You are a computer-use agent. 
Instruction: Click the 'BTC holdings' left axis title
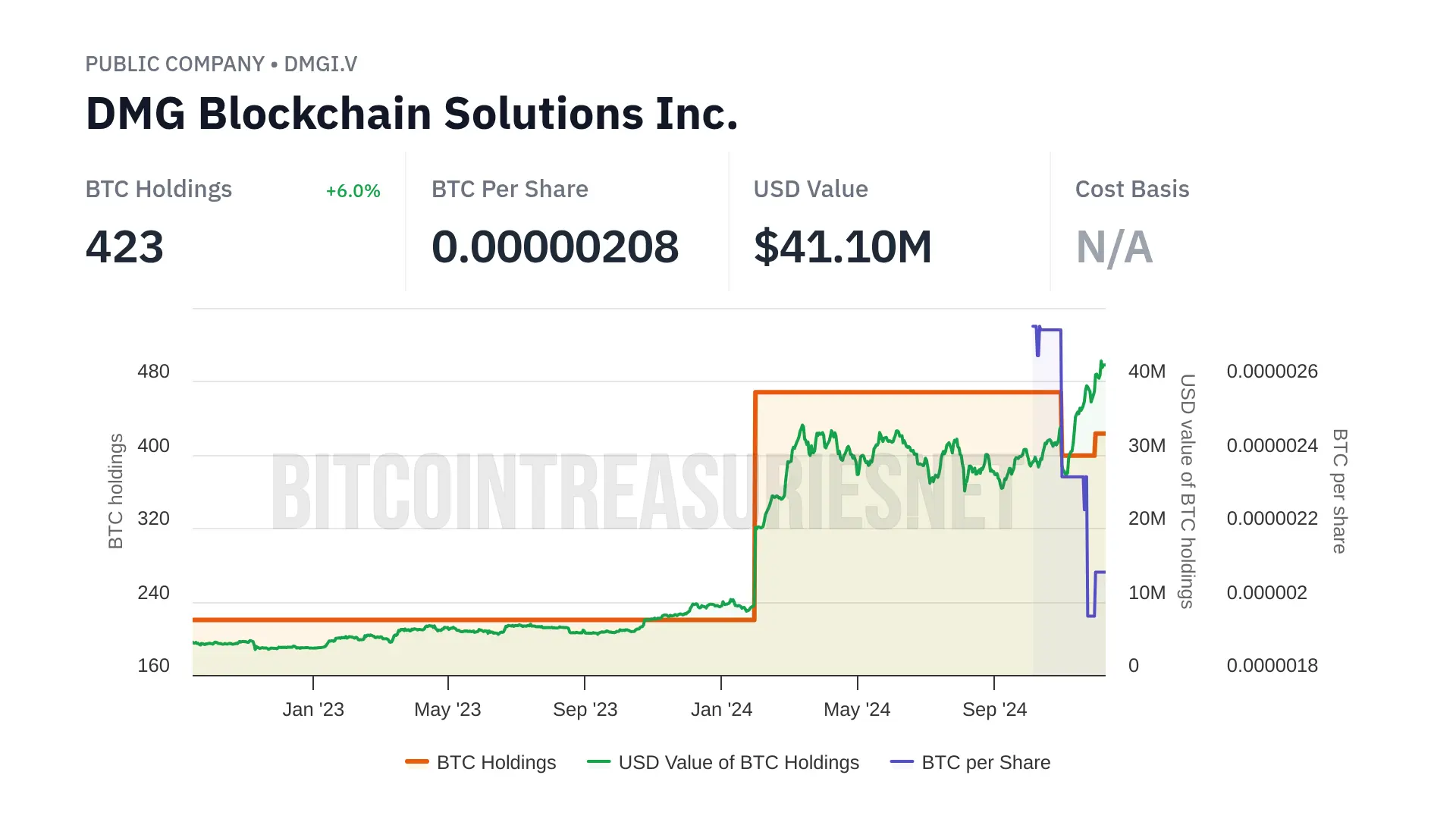[115, 491]
